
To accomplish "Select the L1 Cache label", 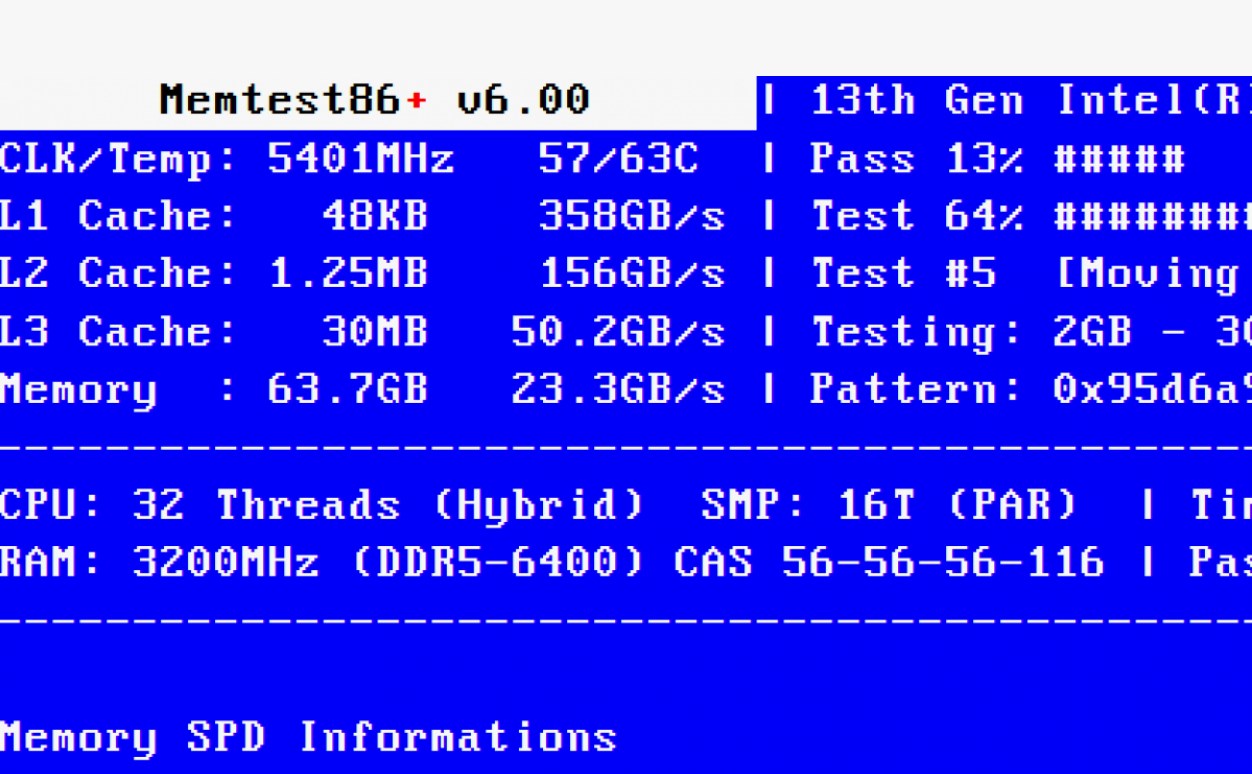I will (118, 216).
